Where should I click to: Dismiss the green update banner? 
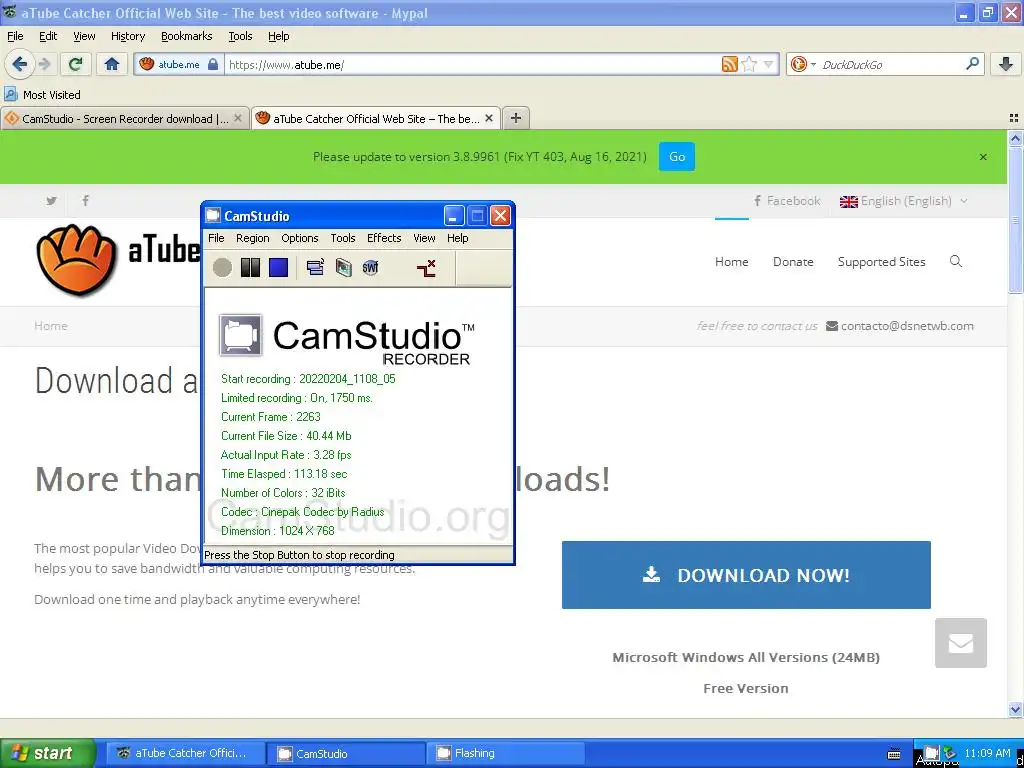coord(983,157)
